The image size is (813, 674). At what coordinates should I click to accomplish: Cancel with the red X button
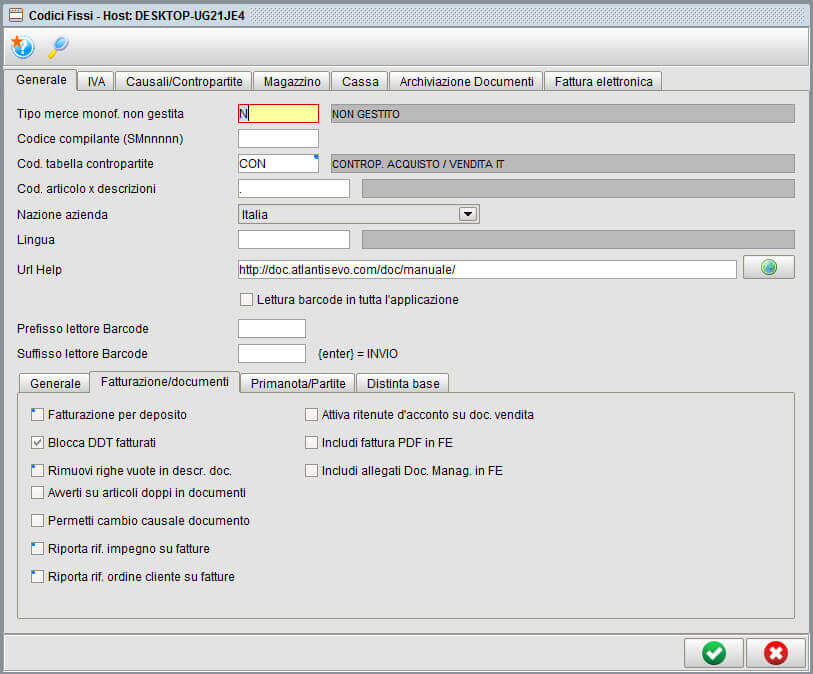coord(775,653)
